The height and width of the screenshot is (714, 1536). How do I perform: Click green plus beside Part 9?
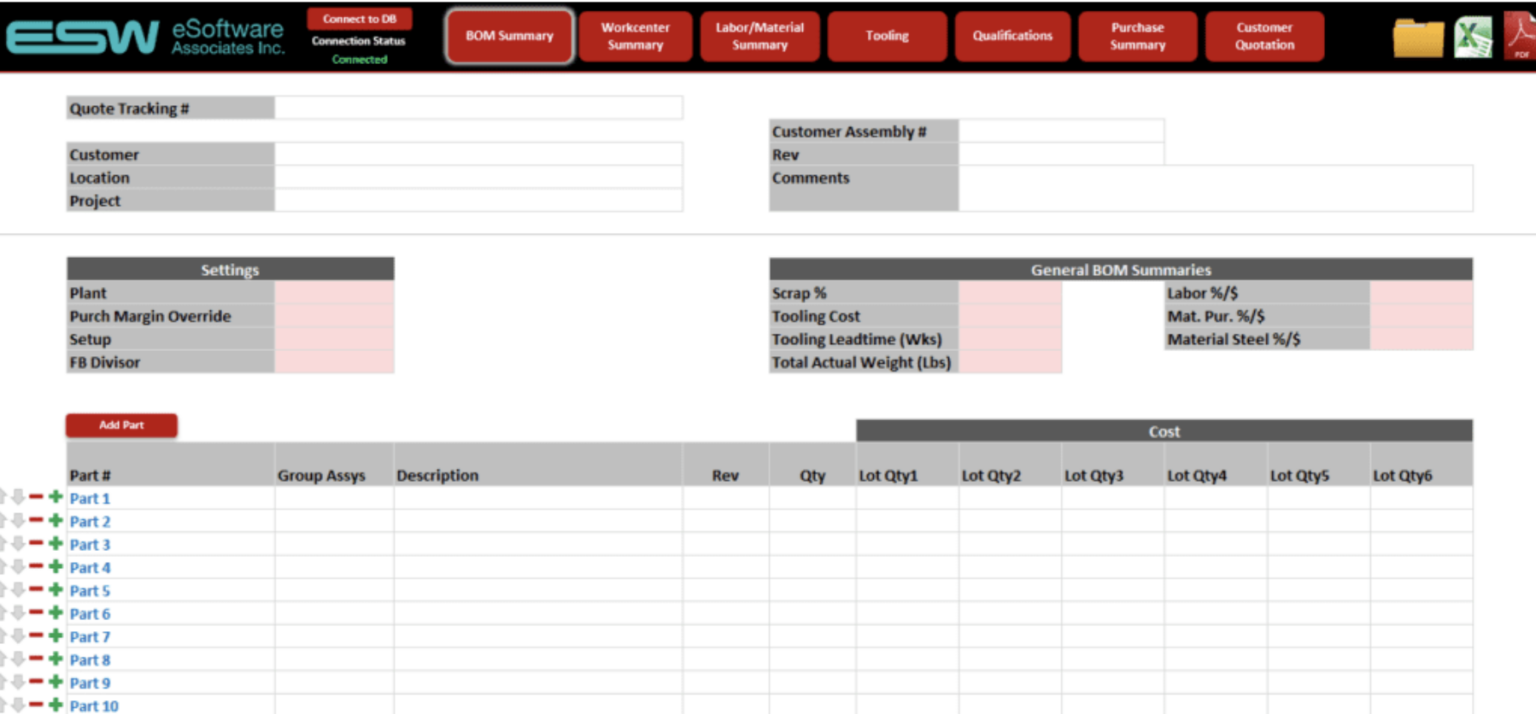tap(55, 682)
